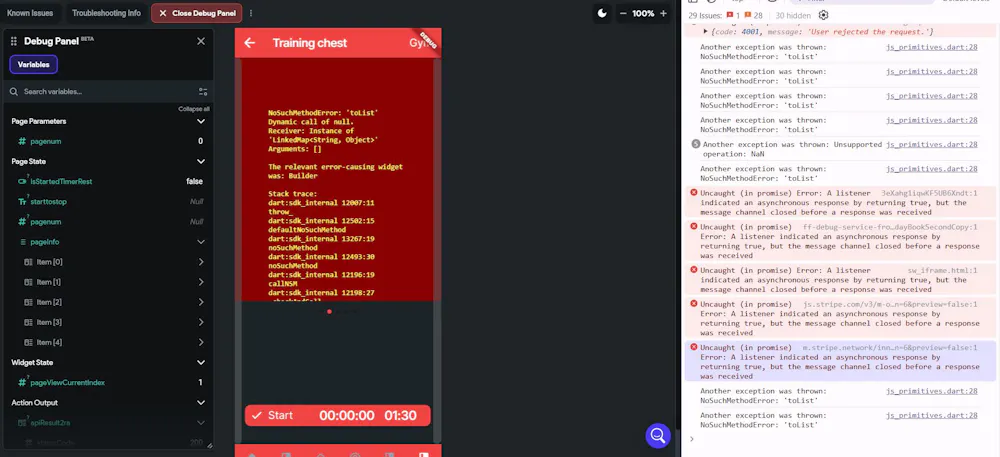Click the Training chest page title
The height and width of the screenshot is (457, 1000).
tap(309, 43)
